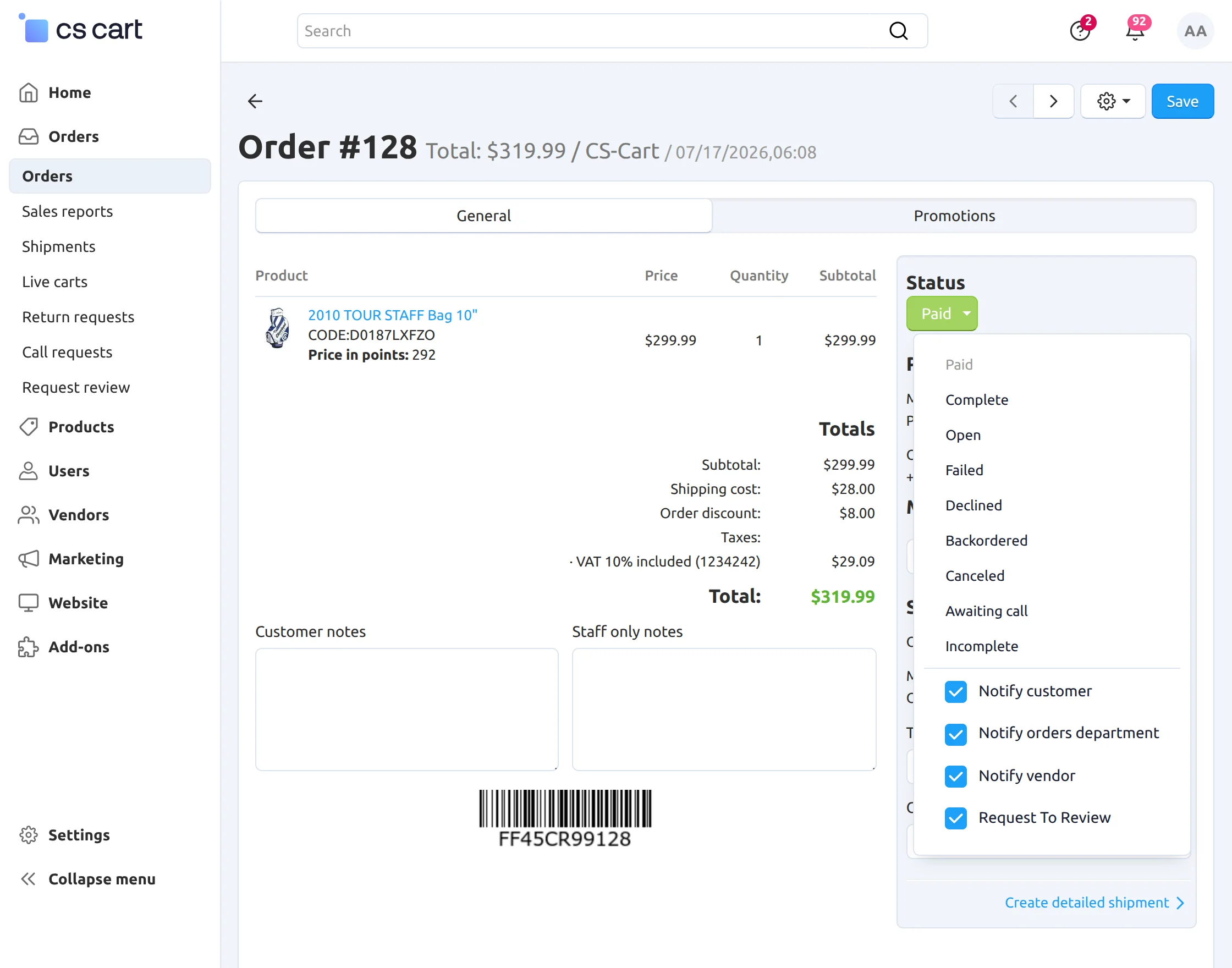
Task: Open the help center icon with badge 2
Action: coord(1080,31)
